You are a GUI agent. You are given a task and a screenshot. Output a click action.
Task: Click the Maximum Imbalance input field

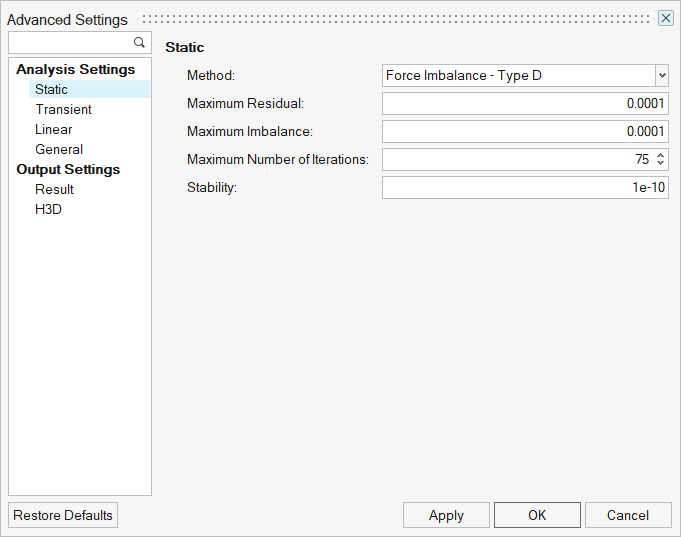click(x=525, y=131)
